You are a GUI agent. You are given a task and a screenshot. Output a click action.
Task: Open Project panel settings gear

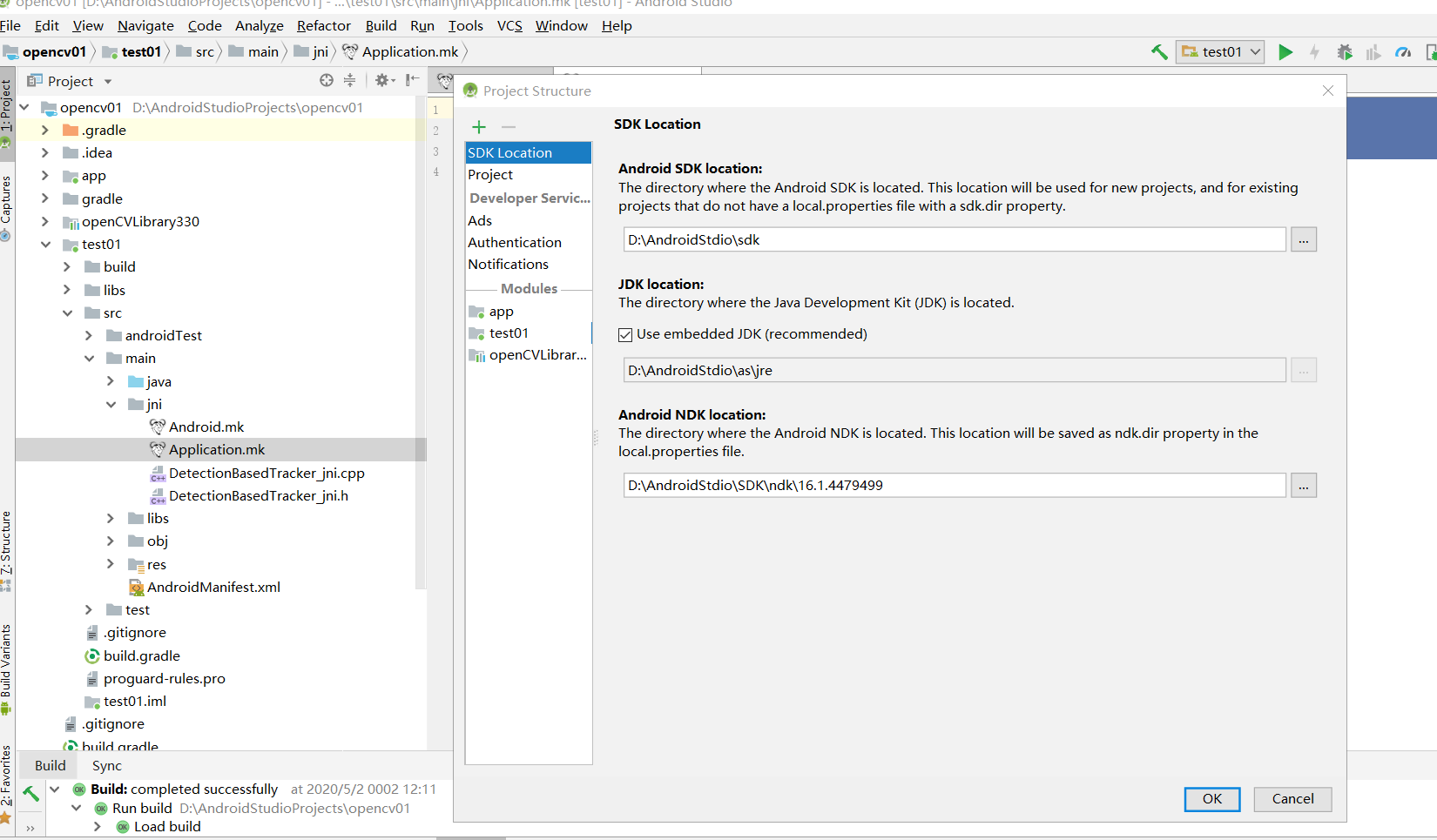pyautogui.click(x=384, y=80)
